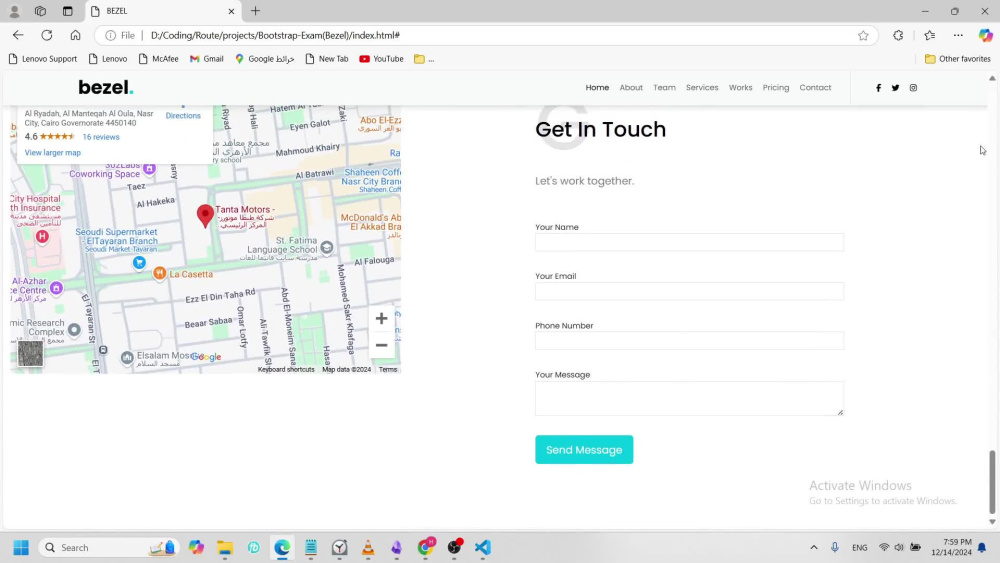Open About nav link
This screenshot has height=563, width=1000.
631,87
